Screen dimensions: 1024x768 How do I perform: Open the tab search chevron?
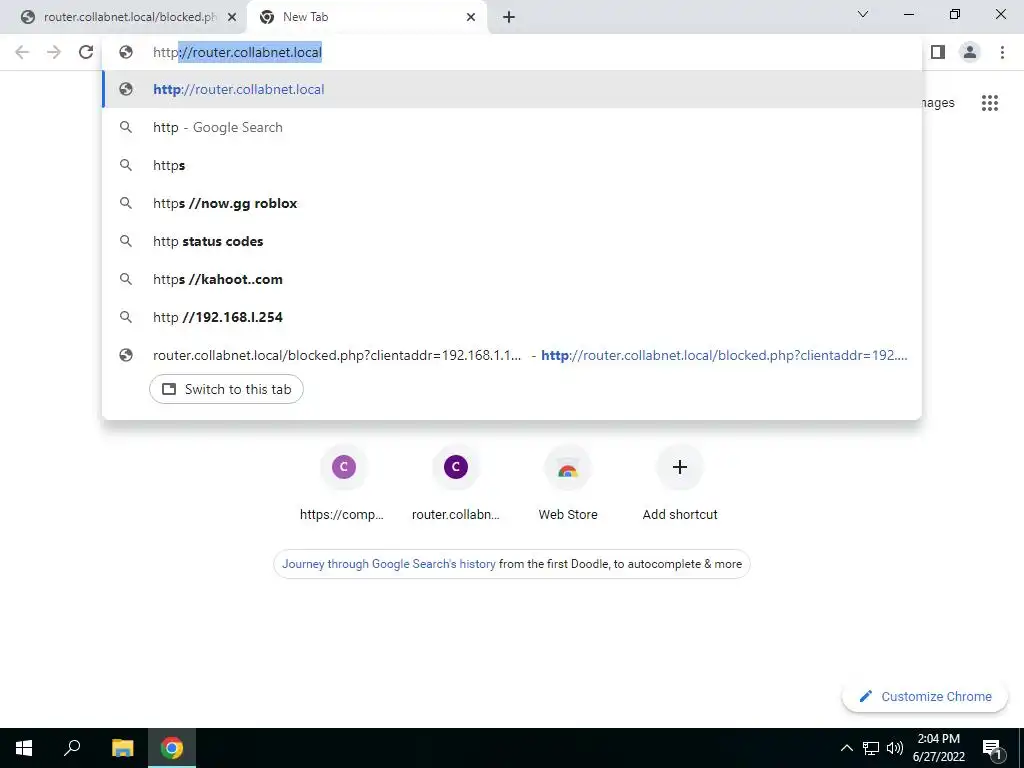pyautogui.click(x=863, y=14)
